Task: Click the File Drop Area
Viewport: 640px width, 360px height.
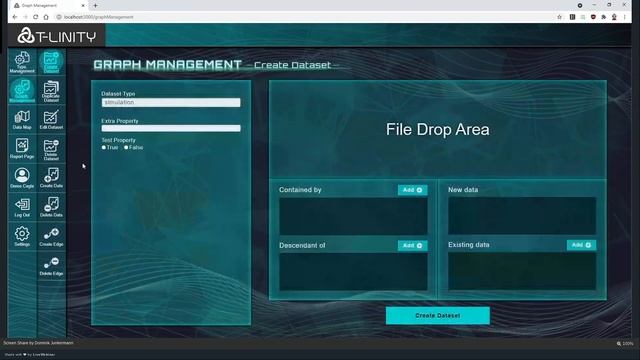Action: (438, 129)
